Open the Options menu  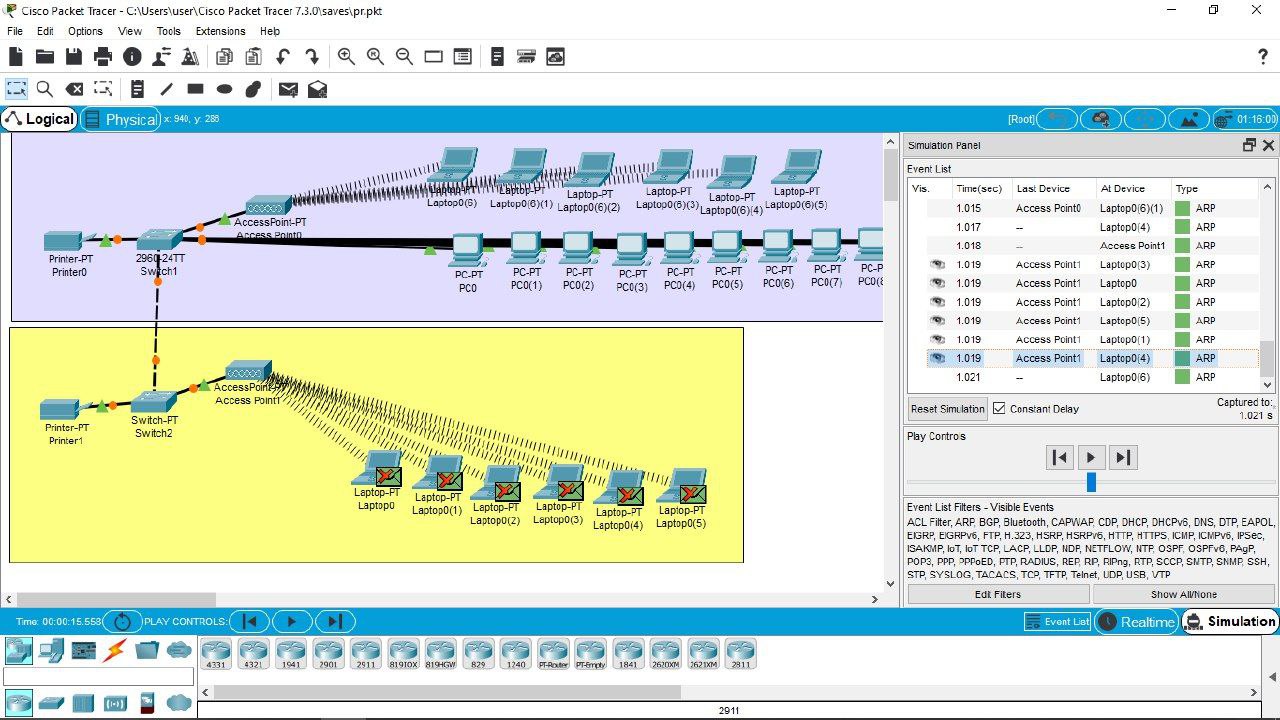85,31
